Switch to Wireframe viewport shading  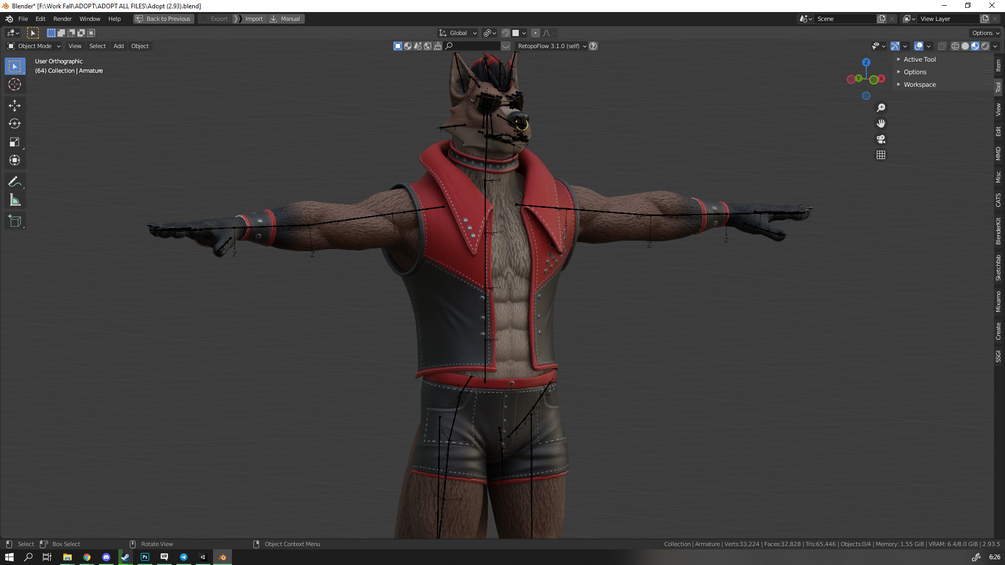click(955, 46)
